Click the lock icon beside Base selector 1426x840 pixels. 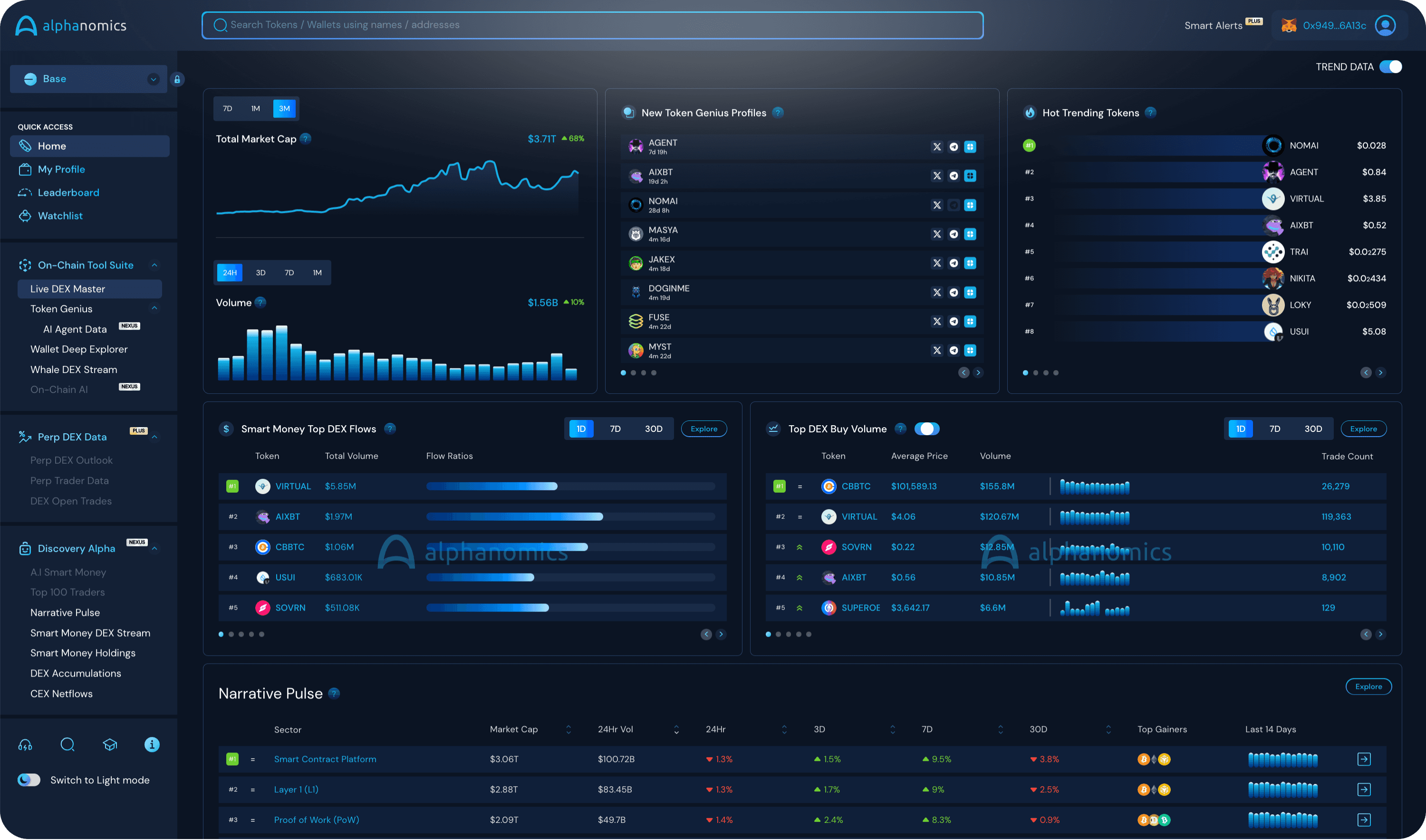(x=177, y=79)
